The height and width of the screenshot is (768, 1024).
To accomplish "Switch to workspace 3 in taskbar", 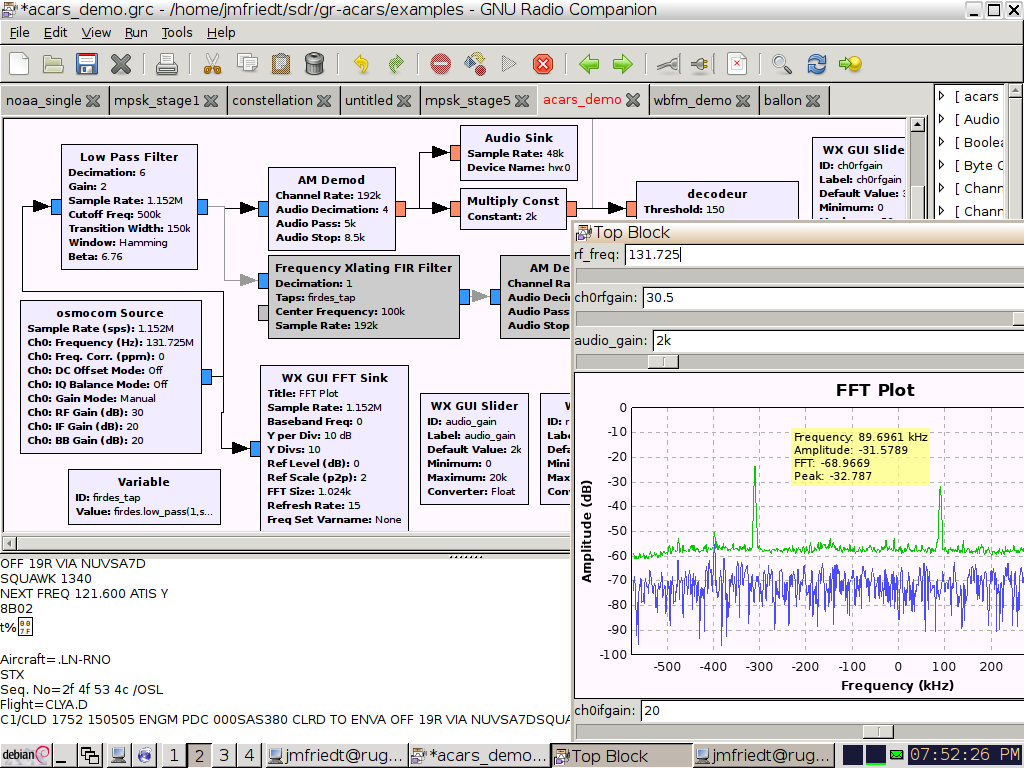I will pos(224,755).
